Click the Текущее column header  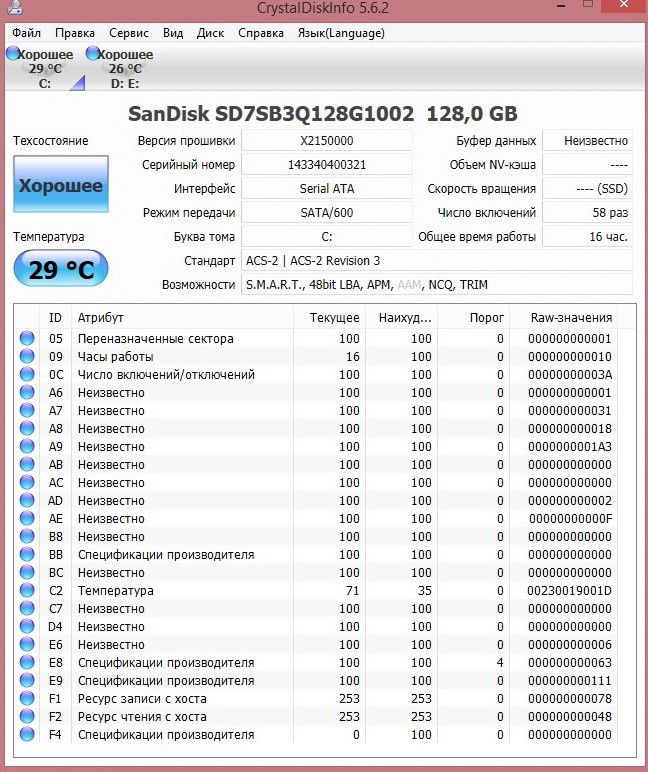click(330, 318)
